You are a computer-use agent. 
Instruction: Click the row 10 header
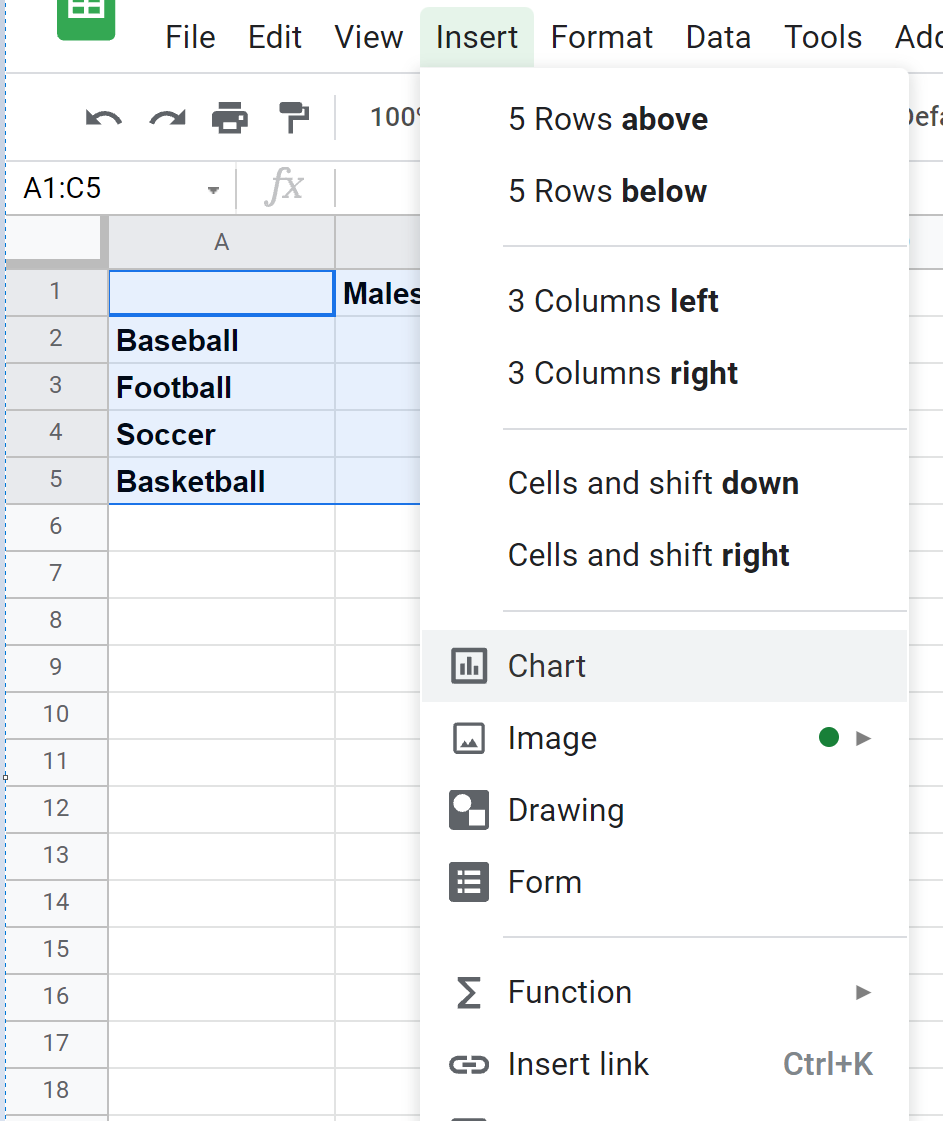click(x=56, y=713)
